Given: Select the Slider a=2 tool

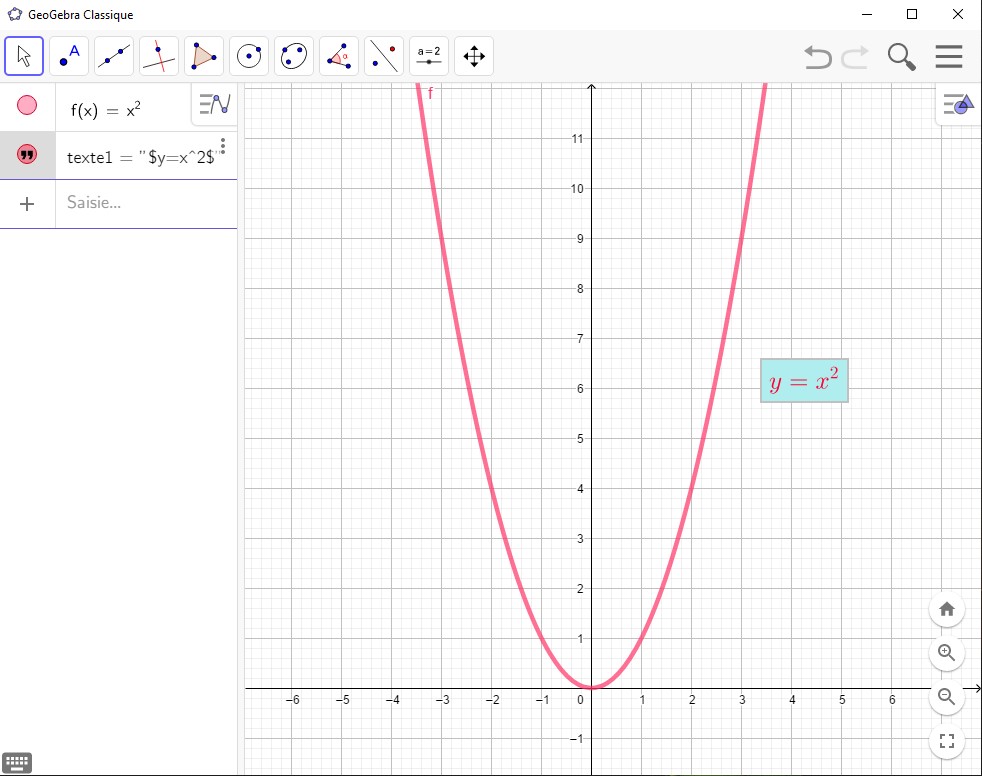Looking at the screenshot, I should tap(429, 56).
